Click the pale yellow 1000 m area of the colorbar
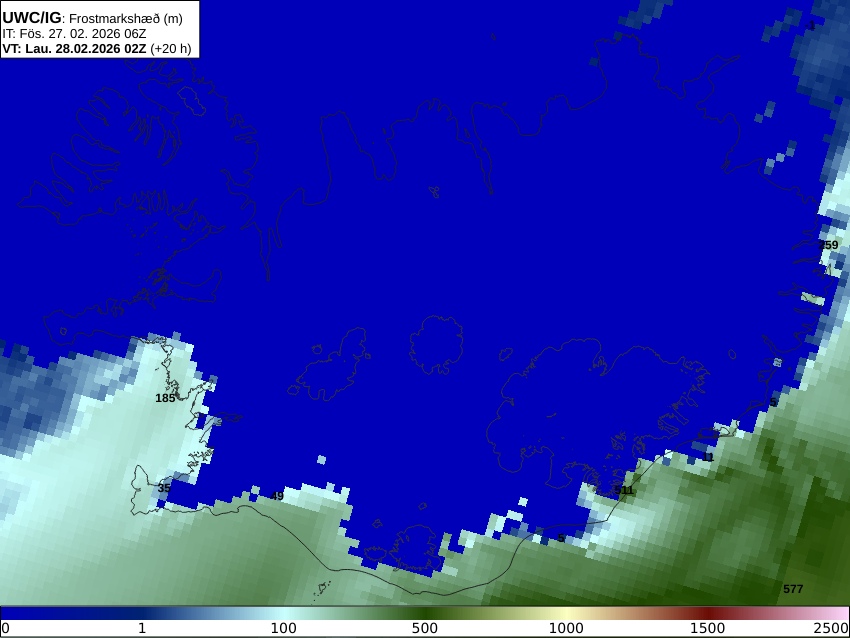Image resolution: width=850 pixels, height=638 pixels. (566, 613)
